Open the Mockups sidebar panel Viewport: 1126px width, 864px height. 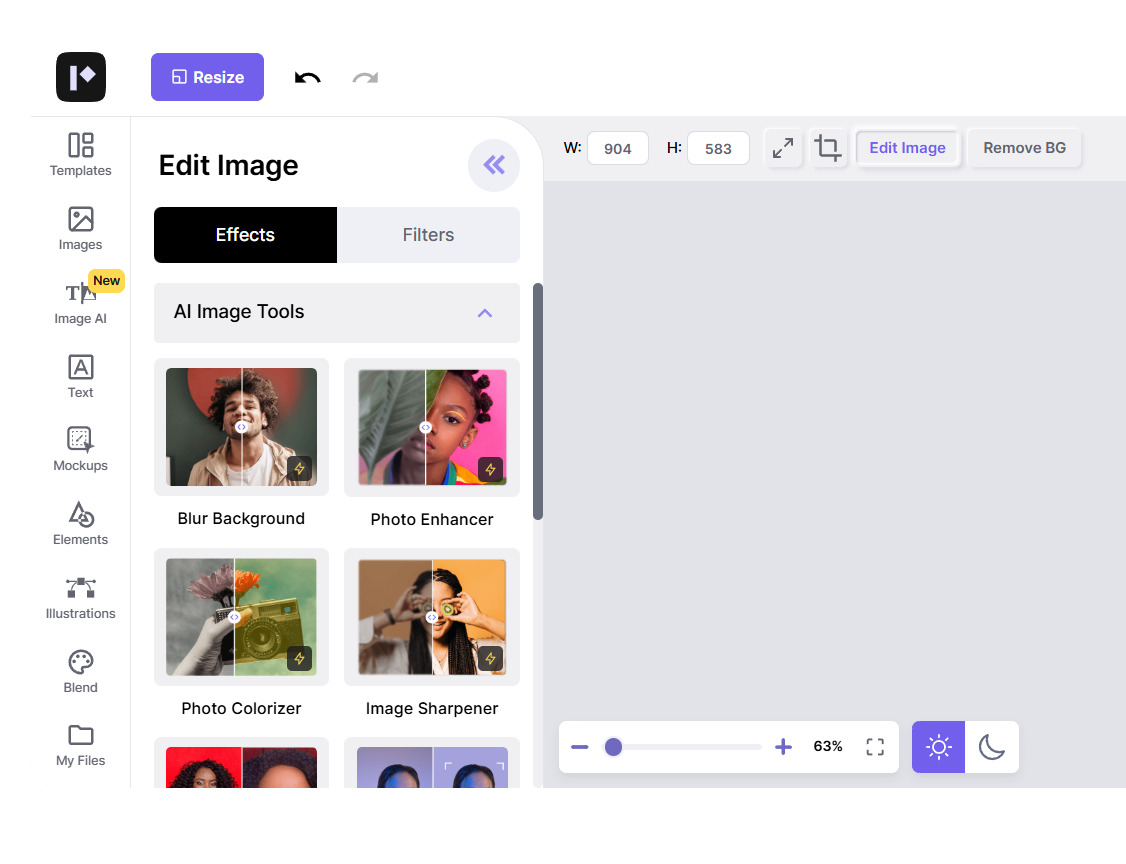pyautogui.click(x=80, y=450)
